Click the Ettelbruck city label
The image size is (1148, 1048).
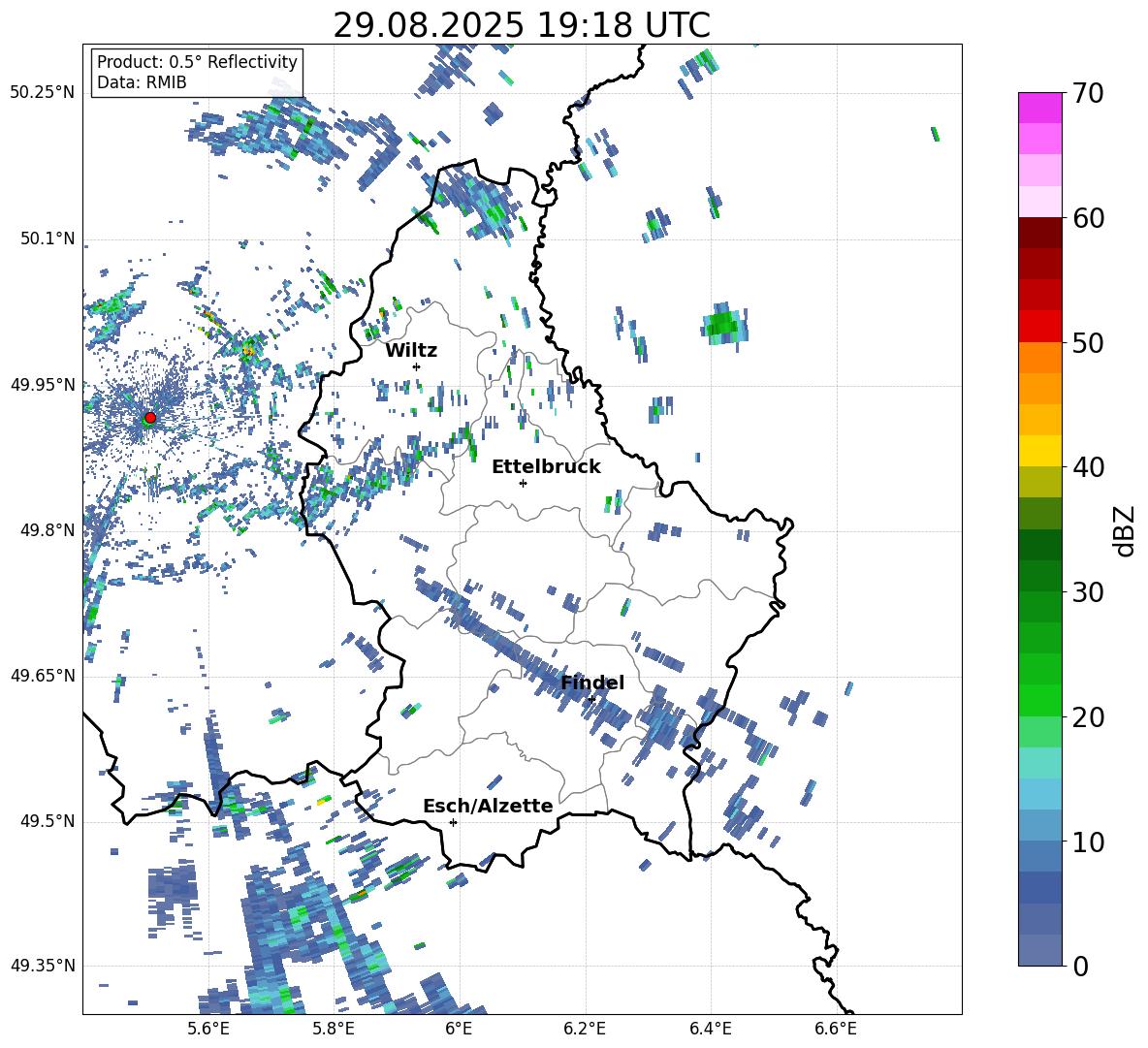click(546, 467)
